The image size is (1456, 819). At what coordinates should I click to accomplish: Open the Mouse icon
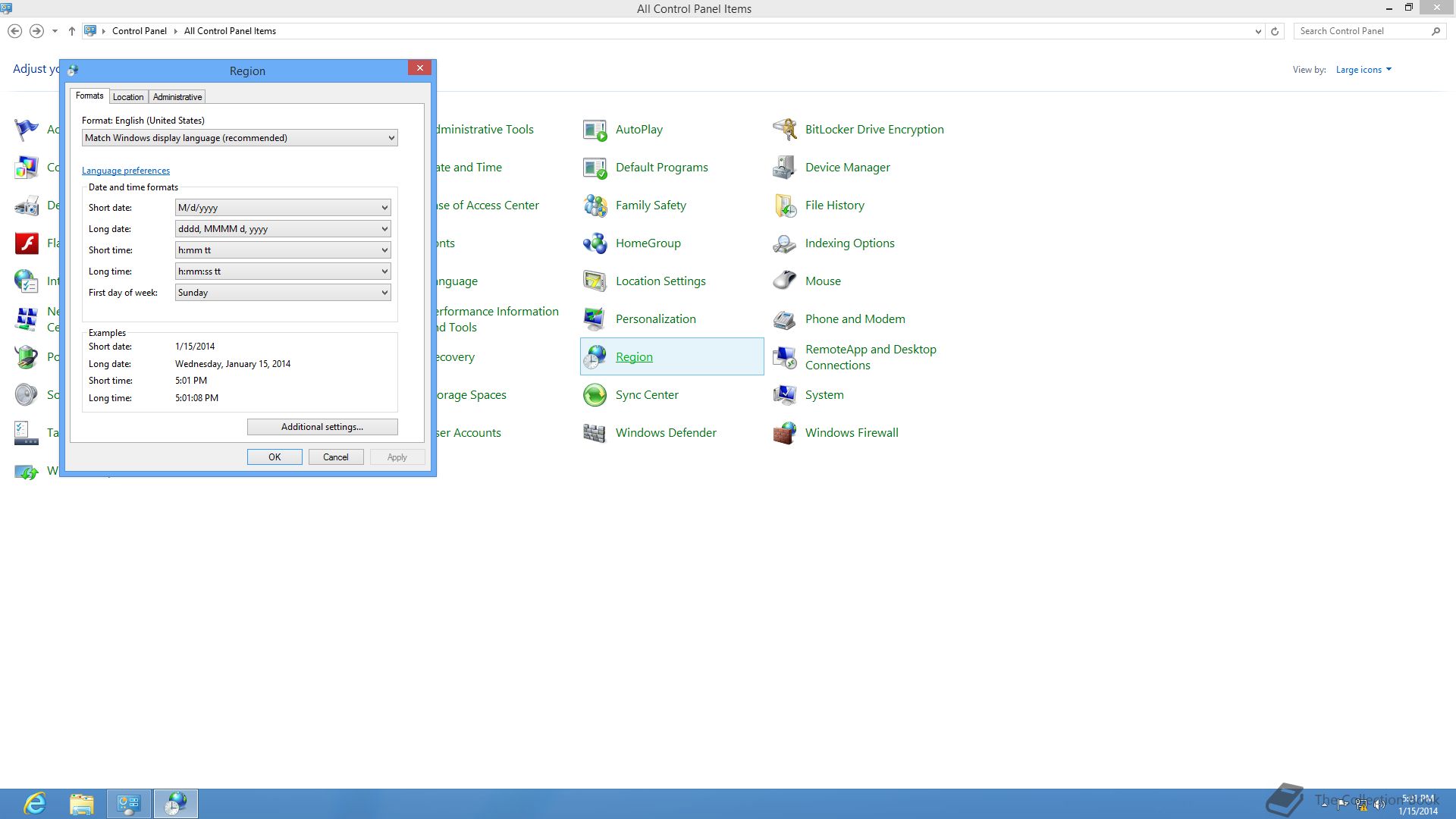tap(784, 281)
